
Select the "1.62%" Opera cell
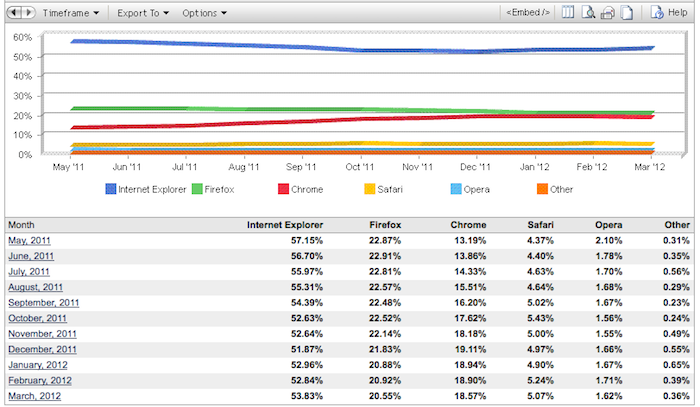[608, 396]
